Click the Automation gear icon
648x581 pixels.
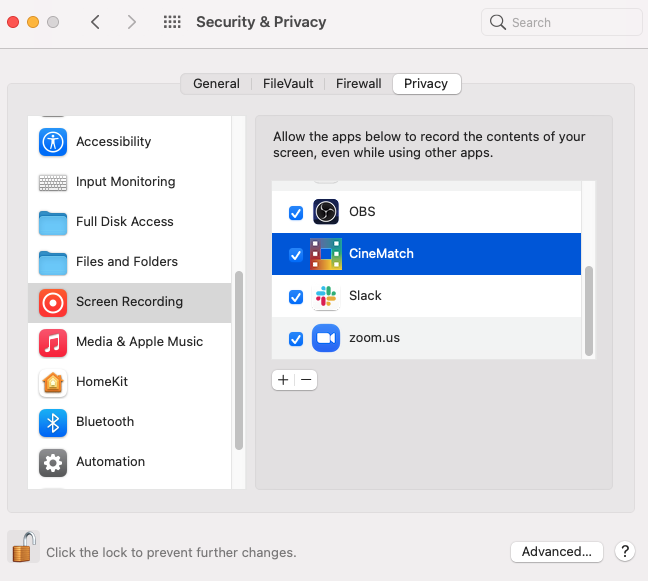(x=52, y=463)
